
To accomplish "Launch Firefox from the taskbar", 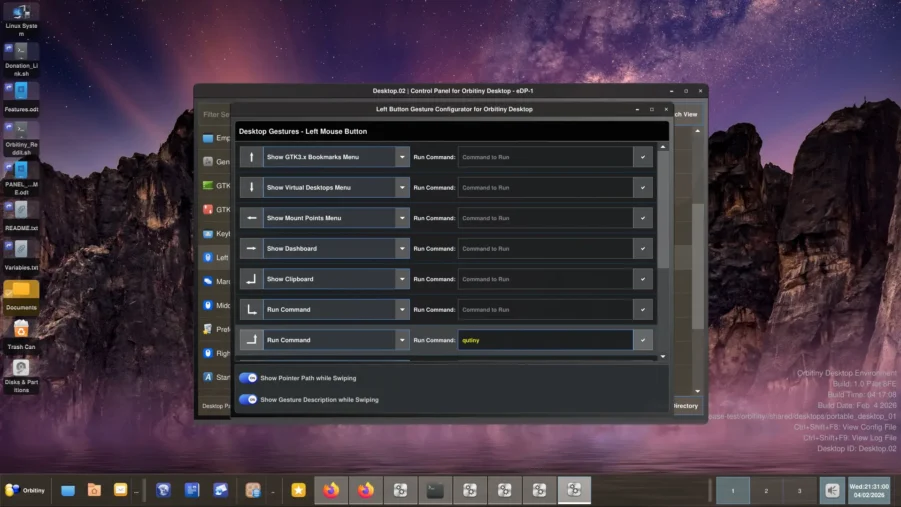I will (x=331, y=490).
